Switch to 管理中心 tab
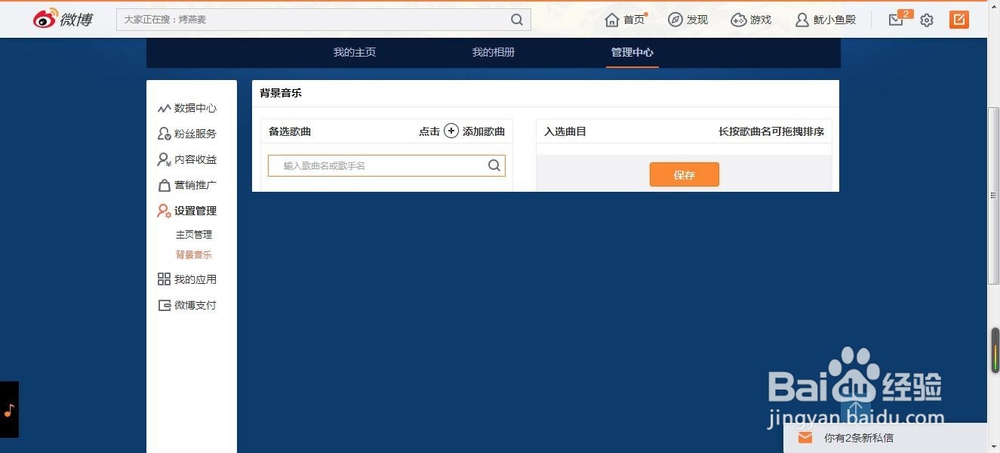The image size is (1000, 453). 632,52
